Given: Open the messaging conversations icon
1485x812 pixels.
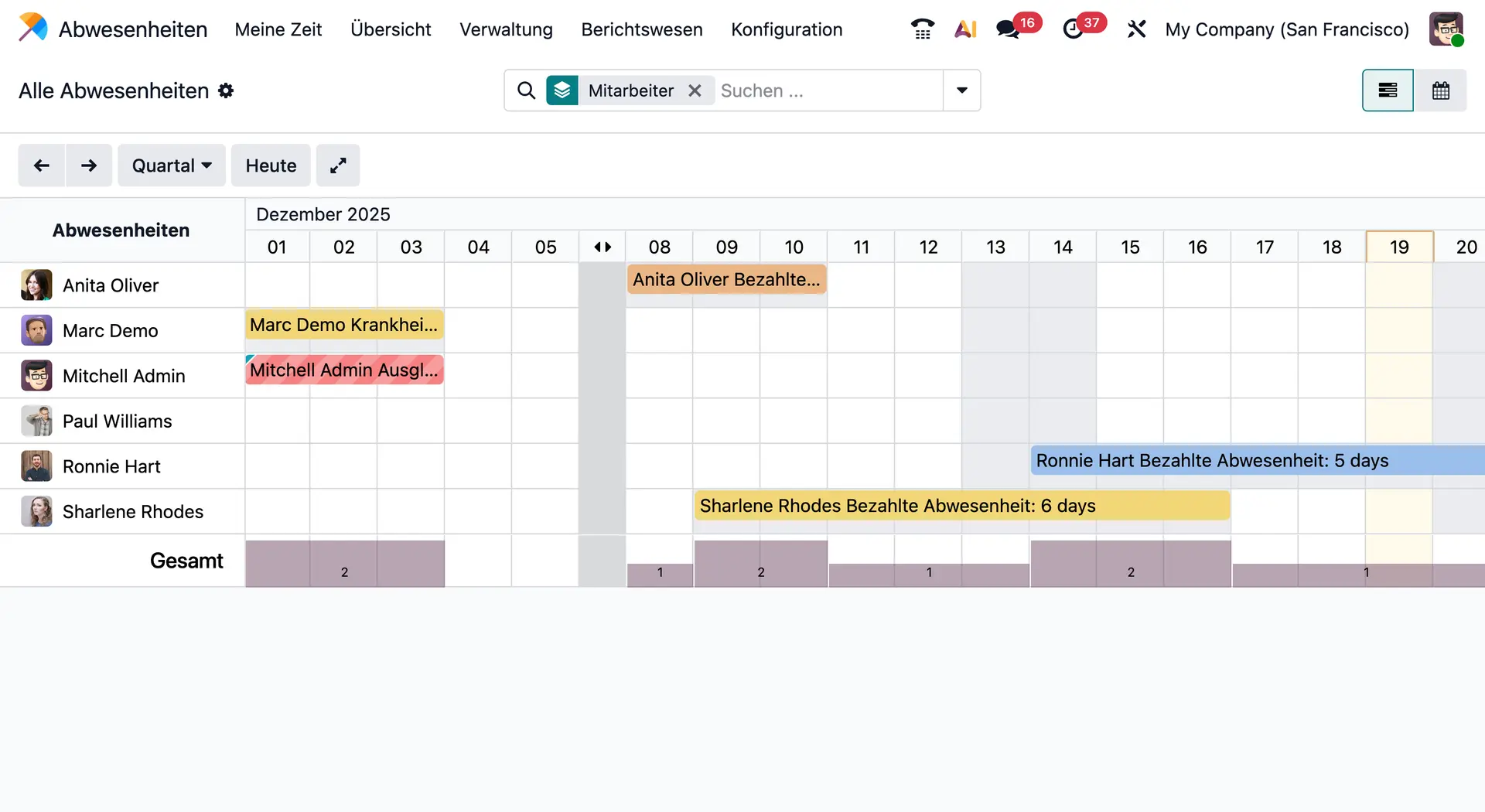Looking at the screenshot, I should (1008, 28).
